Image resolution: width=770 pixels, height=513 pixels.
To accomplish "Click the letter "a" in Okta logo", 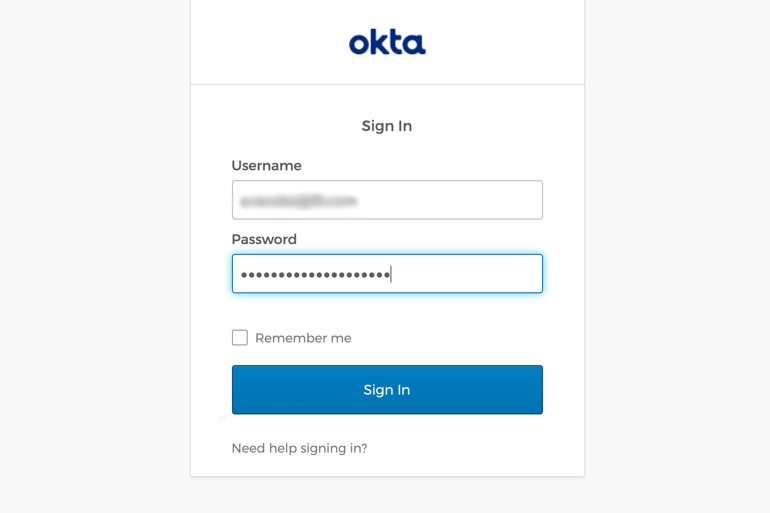I will pyautogui.click(x=415, y=44).
